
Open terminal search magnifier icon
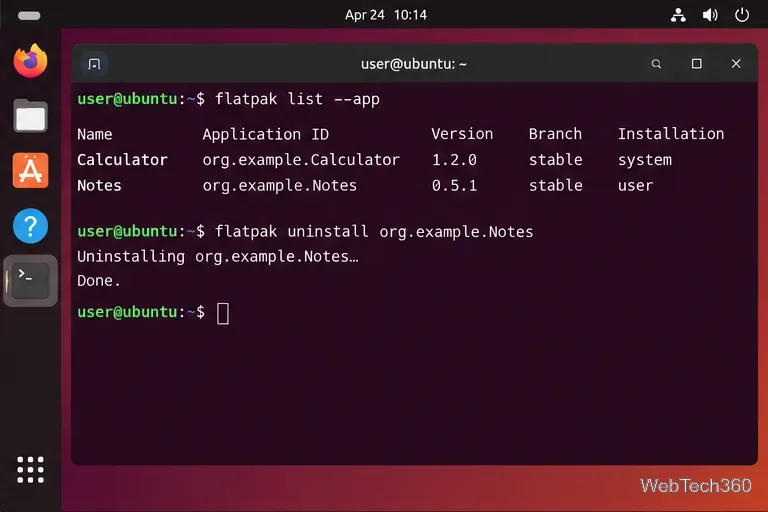[656, 64]
